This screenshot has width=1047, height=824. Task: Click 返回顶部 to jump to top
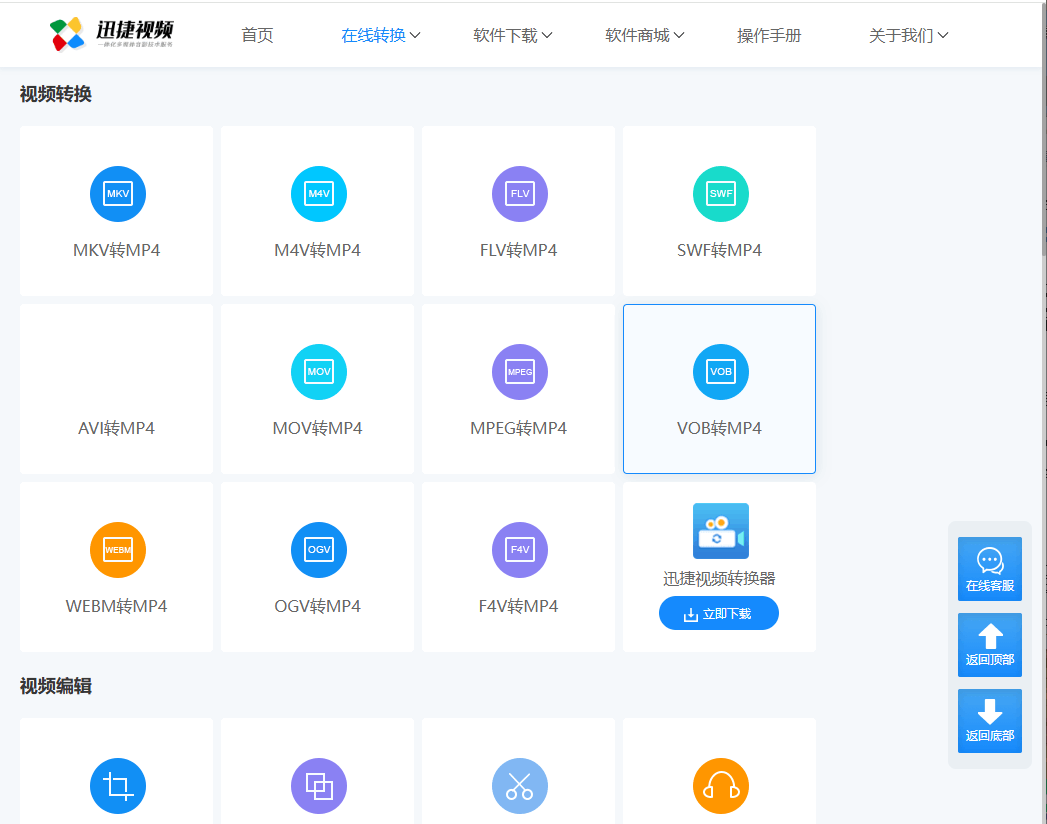coord(989,645)
